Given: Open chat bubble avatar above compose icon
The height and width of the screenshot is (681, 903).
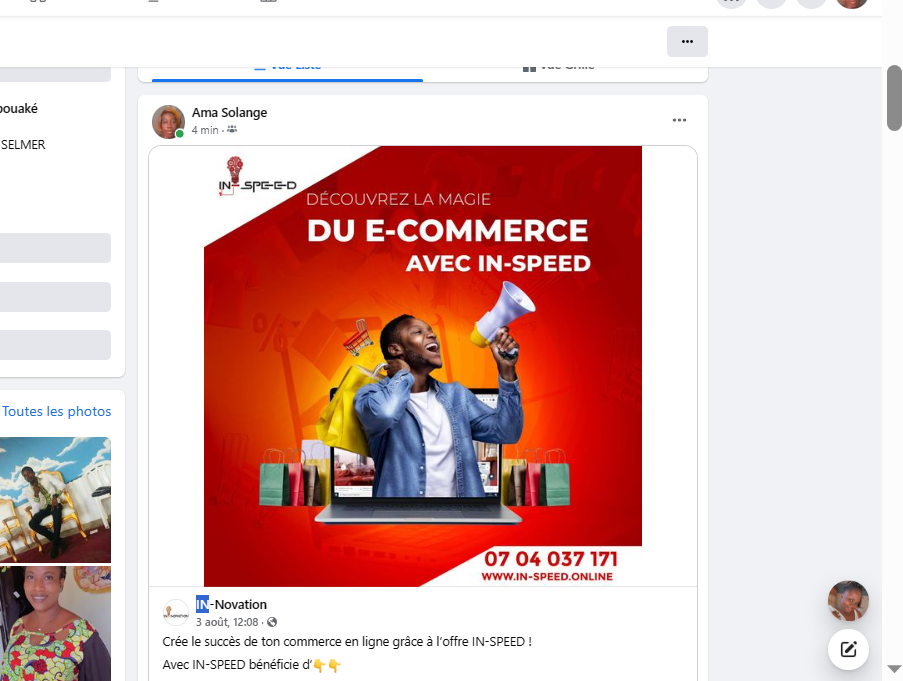Looking at the screenshot, I should pyautogui.click(x=848, y=600).
